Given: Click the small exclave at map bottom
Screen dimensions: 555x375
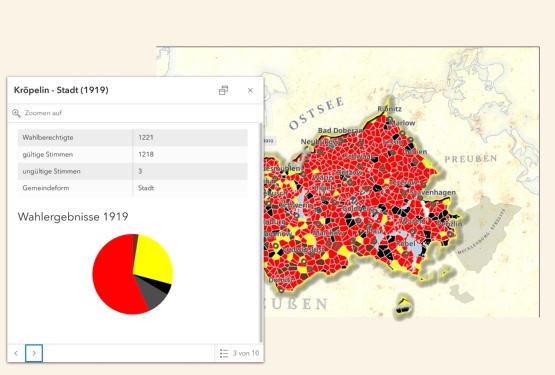Looking at the screenshot, I should click(x=404, y=305).
